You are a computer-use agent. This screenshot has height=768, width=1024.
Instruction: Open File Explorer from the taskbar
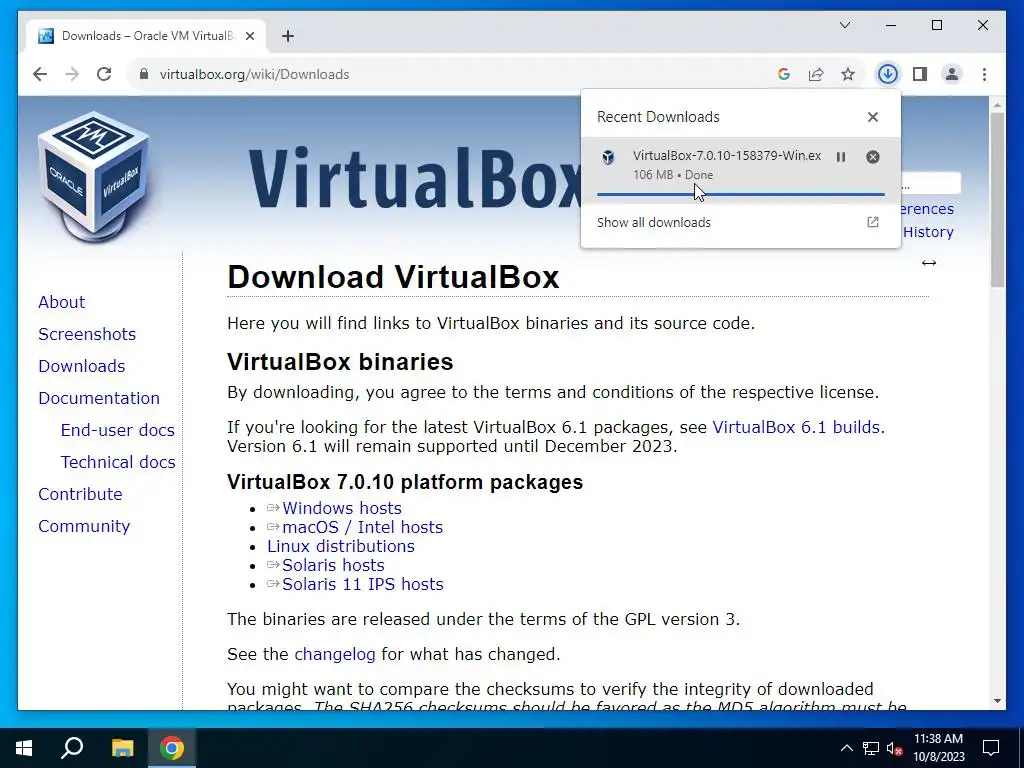(x=122, y=748)
